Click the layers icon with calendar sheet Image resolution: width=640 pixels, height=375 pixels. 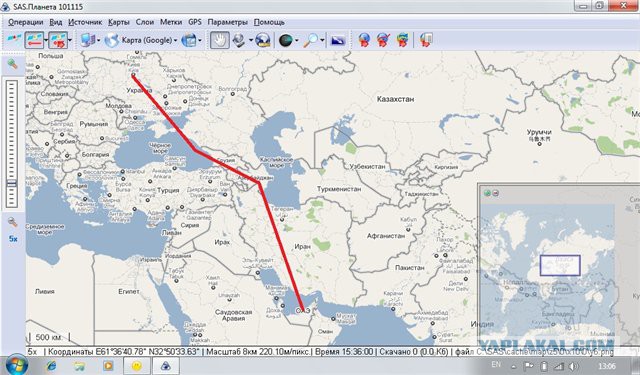point(189,40)
